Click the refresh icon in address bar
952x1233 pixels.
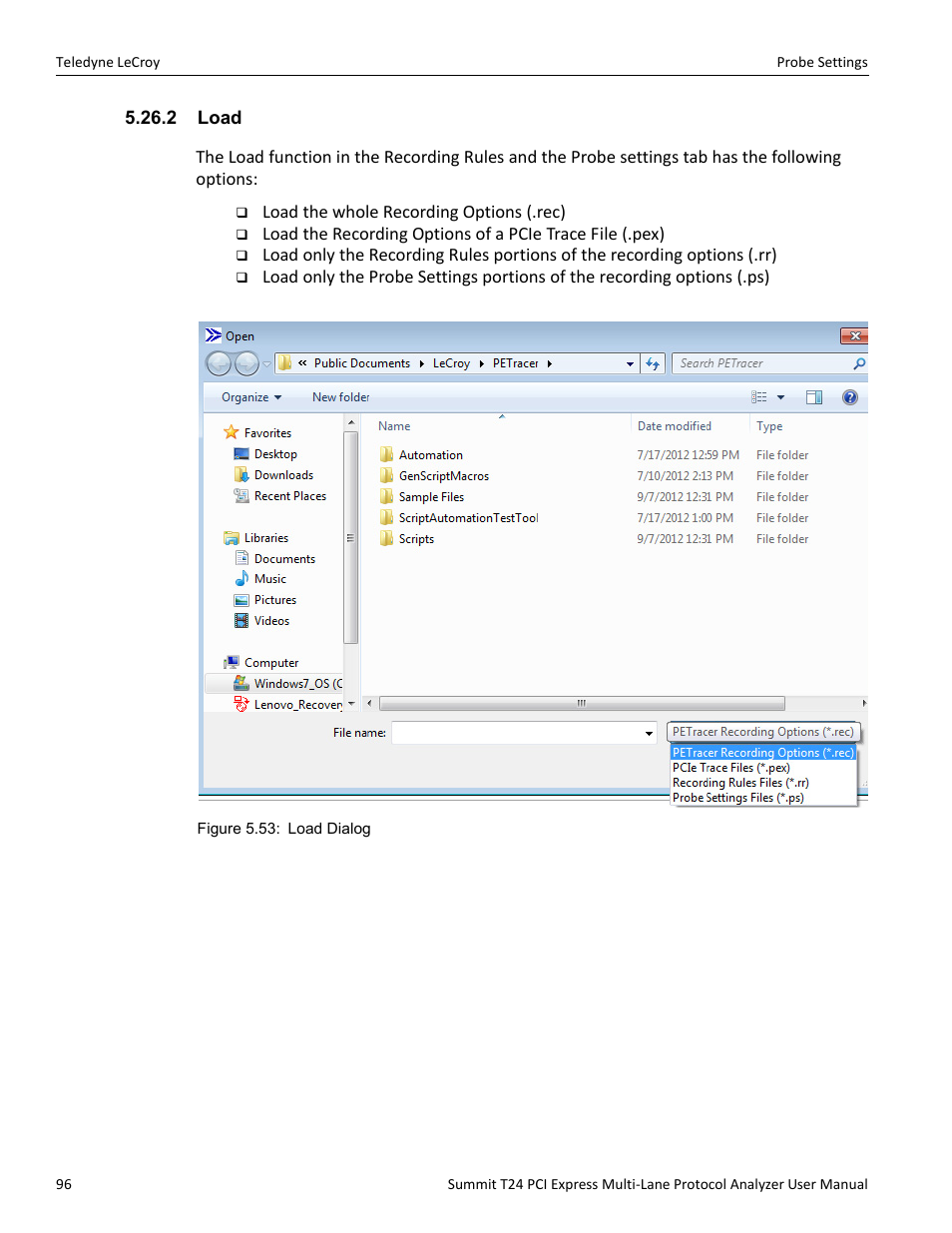coord(653,362)
